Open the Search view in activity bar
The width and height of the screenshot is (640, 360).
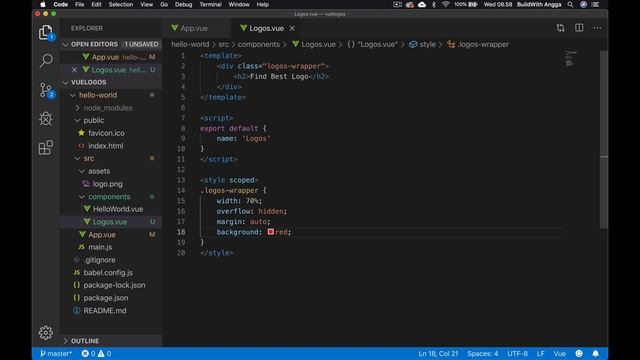pyautogui.click(x=46, y=60)
